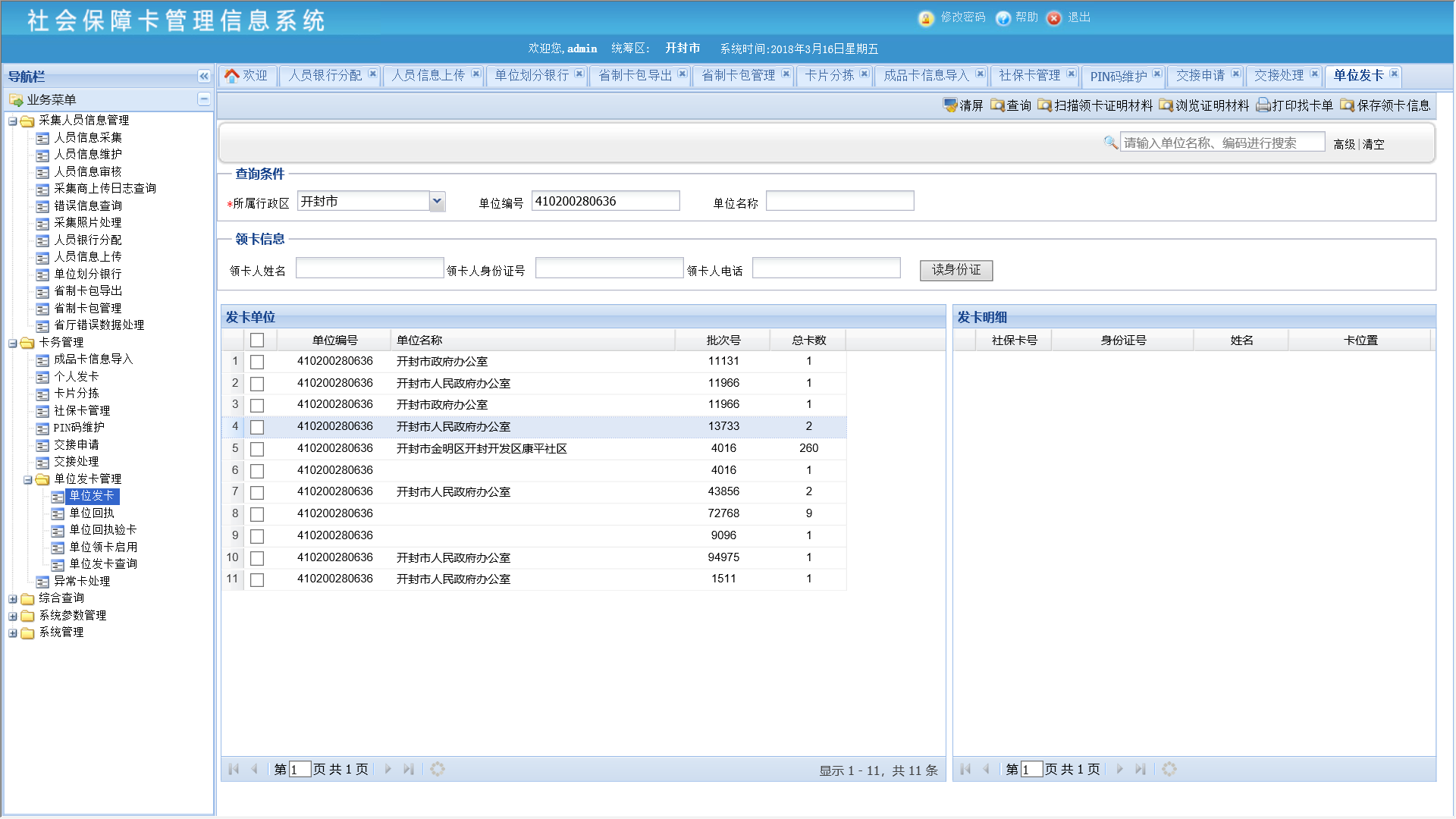
Task: Check row 5 康平社区 checkbox
Action: click(257, 450)
